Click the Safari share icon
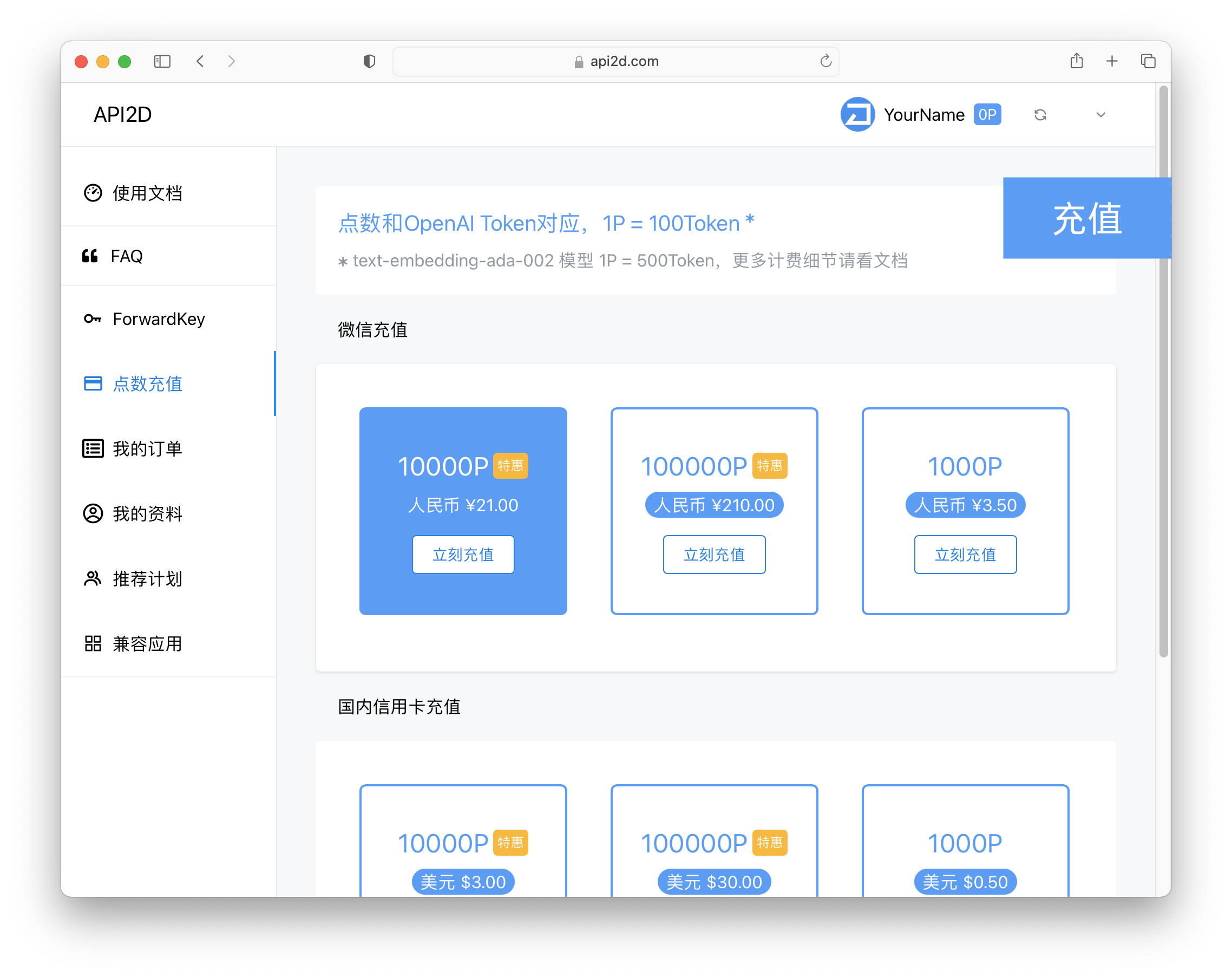The width and height of the screenshot is (1232, 977). click(1077, 61)
